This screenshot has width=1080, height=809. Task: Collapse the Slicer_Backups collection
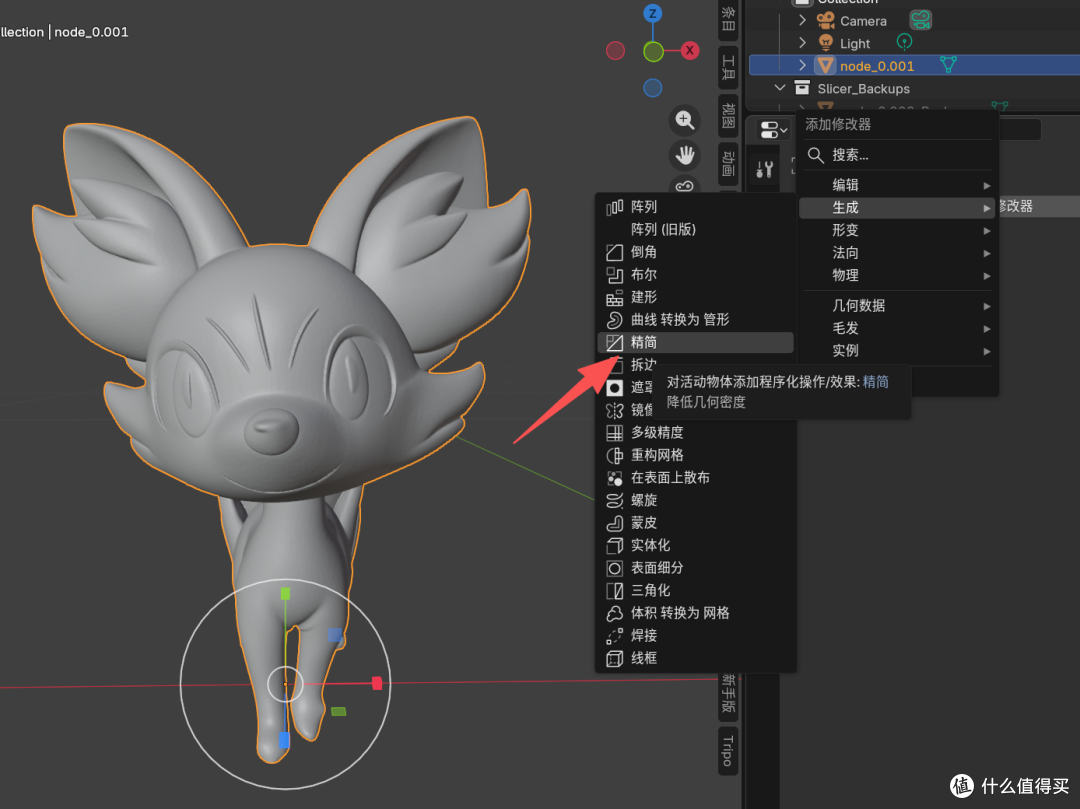click(x=780, y=88)
